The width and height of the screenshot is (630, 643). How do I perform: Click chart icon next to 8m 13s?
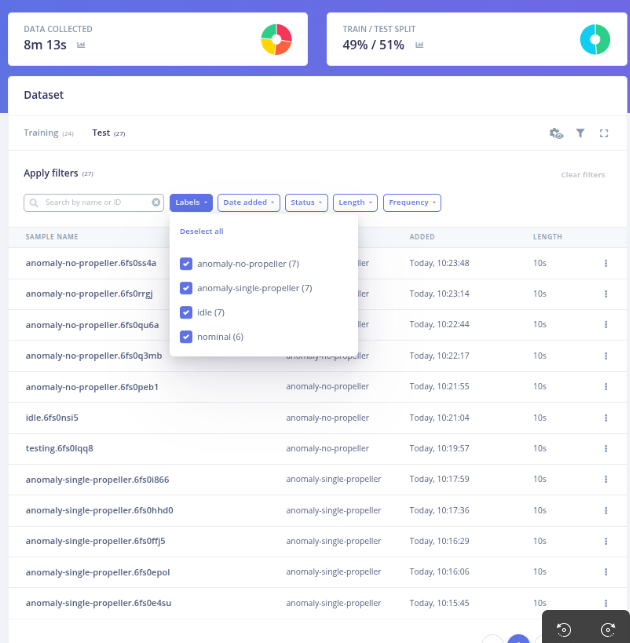point(81,45)
